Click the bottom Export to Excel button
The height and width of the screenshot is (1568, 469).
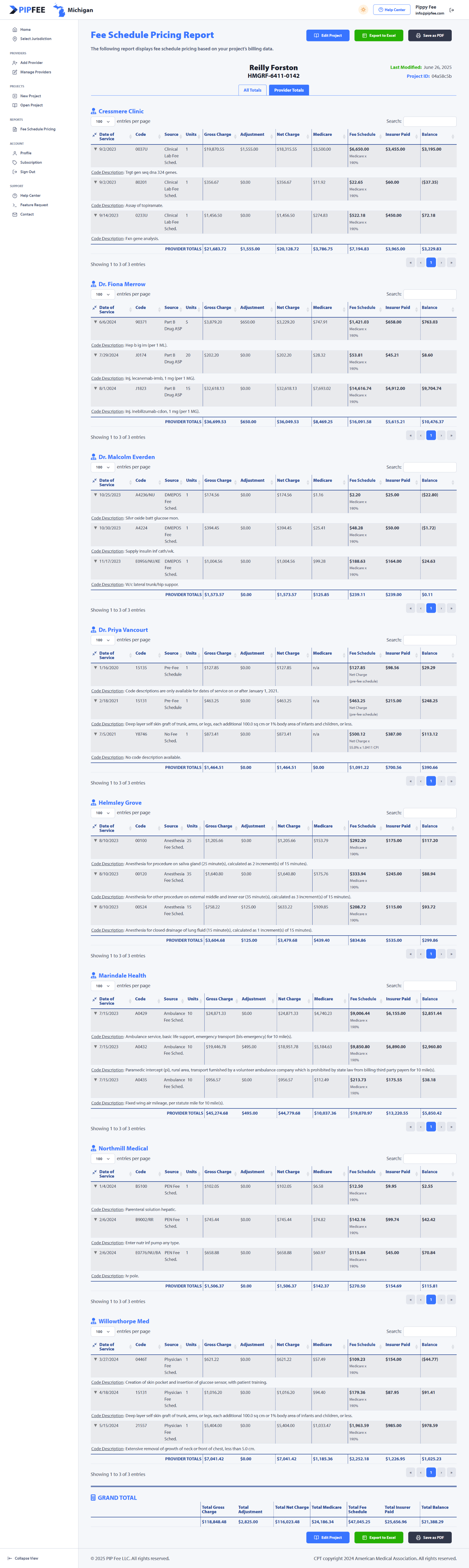click(x=379, y=1537)
